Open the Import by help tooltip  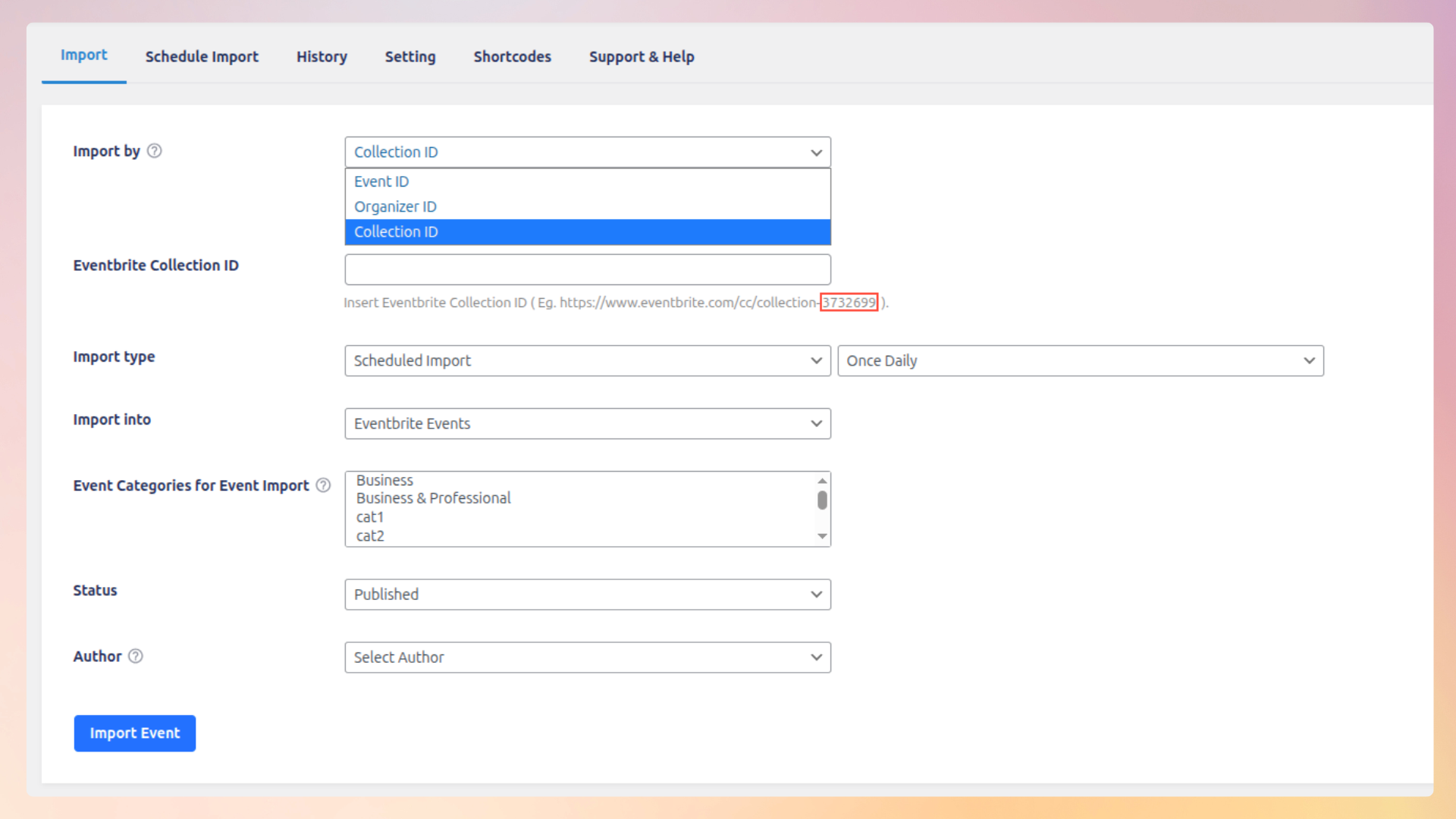coord(154,151)
